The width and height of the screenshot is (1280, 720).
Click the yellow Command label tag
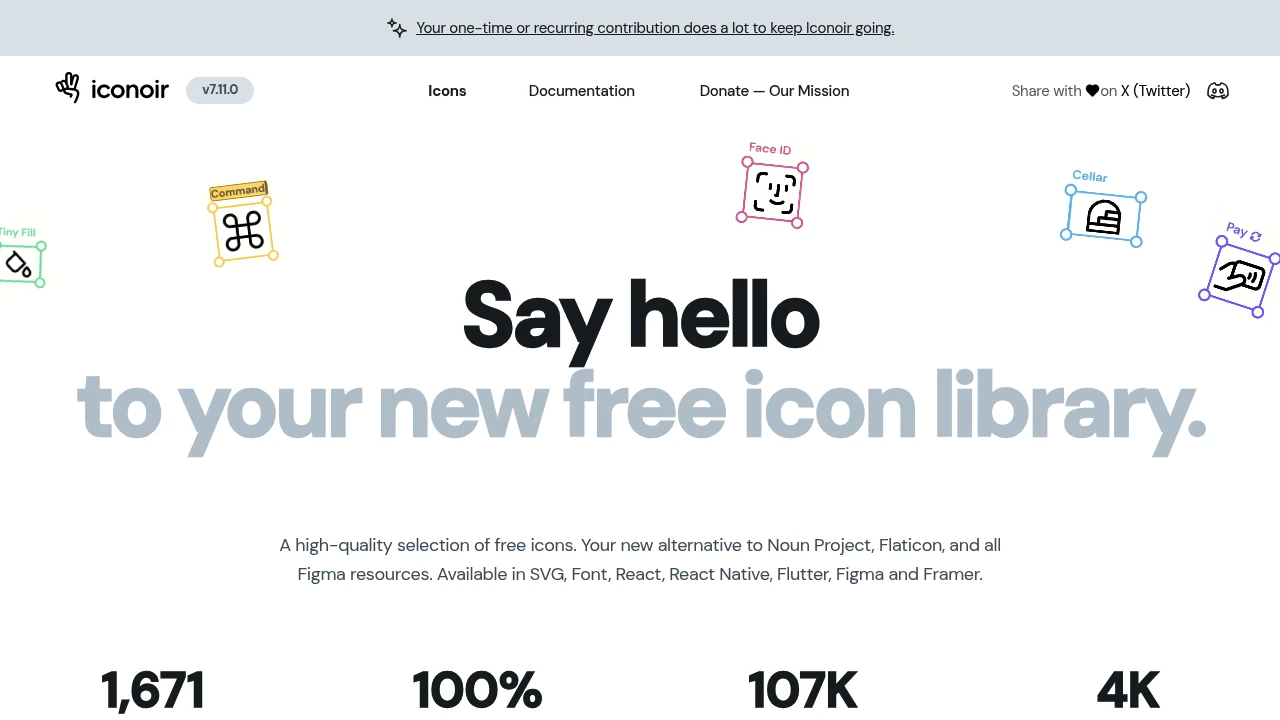coord(238,191)
